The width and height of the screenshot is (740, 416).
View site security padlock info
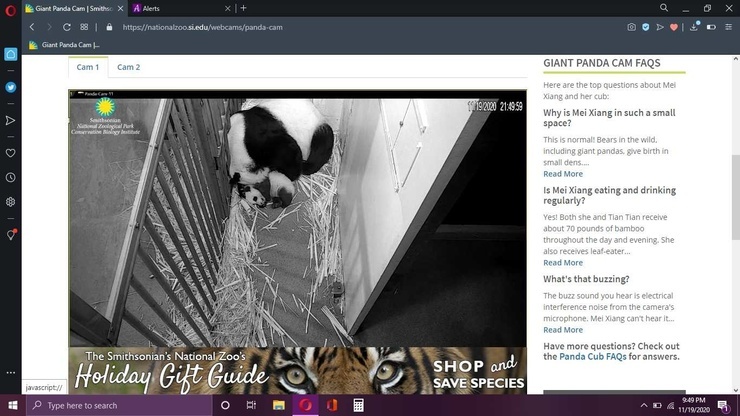tap(109, 27)
